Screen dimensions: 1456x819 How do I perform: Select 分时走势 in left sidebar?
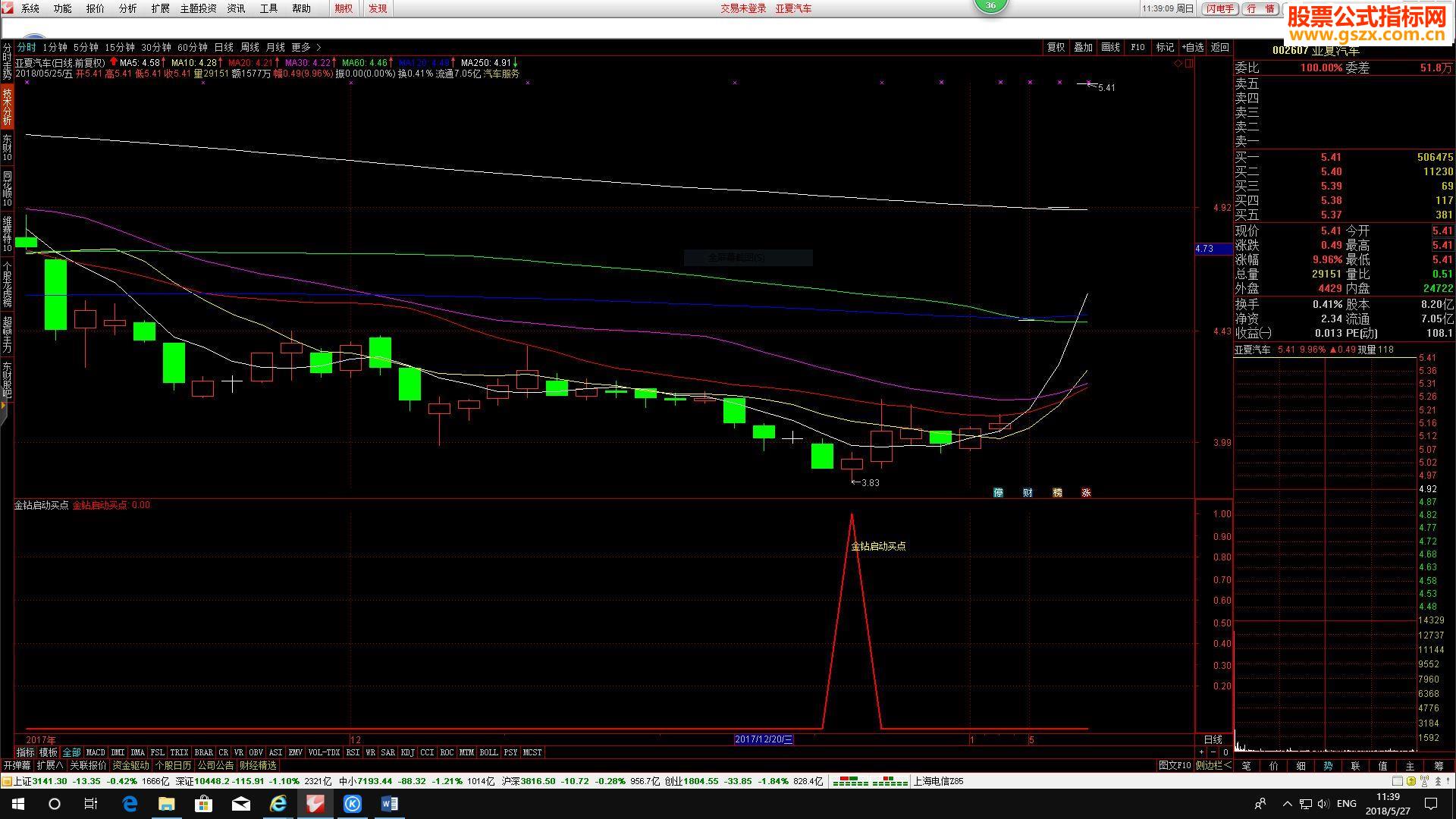[7, 61]
